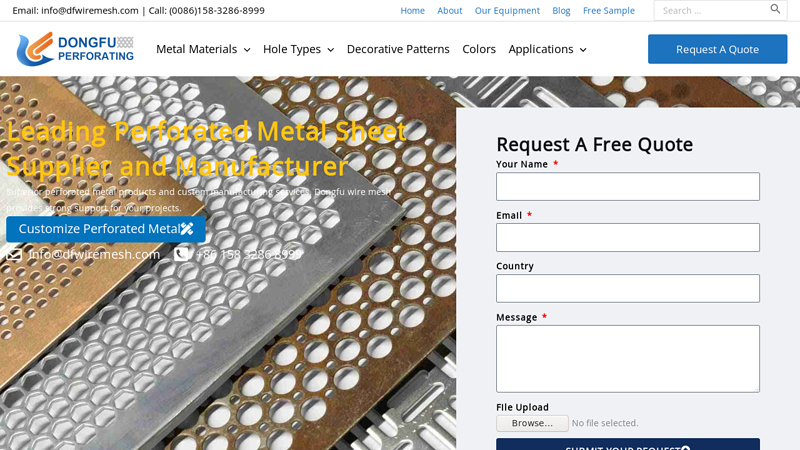Focus the Country input field
800x450 pixels.
pyautogui.click(x=628, y=288)
